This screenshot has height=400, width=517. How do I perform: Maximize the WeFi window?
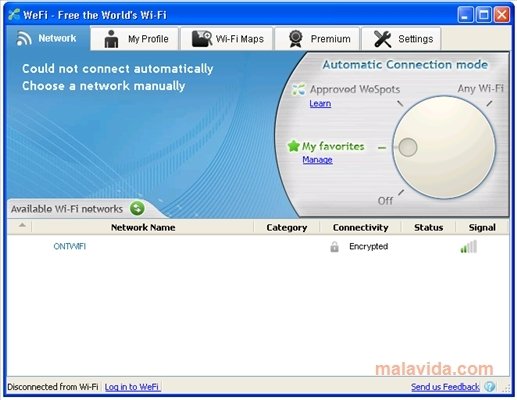tap(483, 15)
